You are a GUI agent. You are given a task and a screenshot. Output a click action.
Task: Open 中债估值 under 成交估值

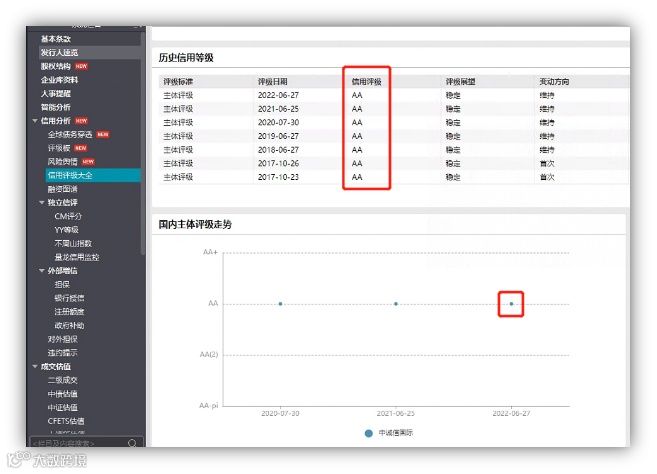pos(62,394)
